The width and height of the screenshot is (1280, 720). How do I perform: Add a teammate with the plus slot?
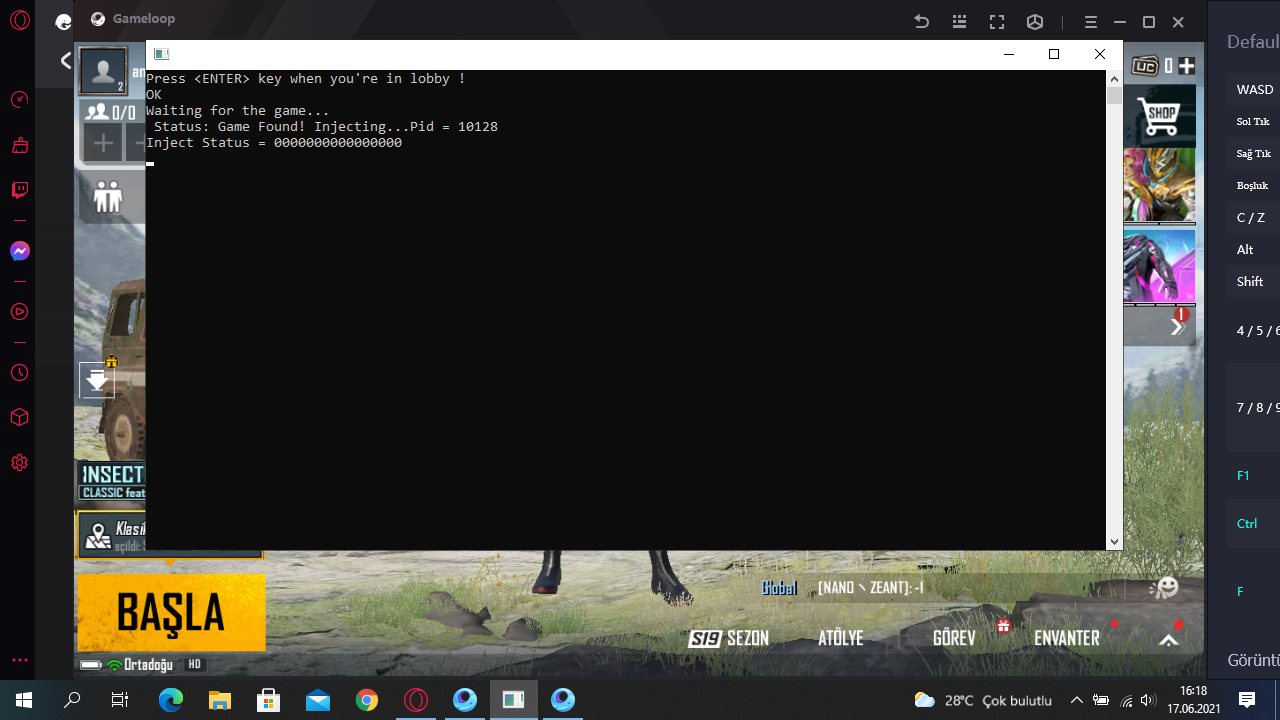click(102, 143)
